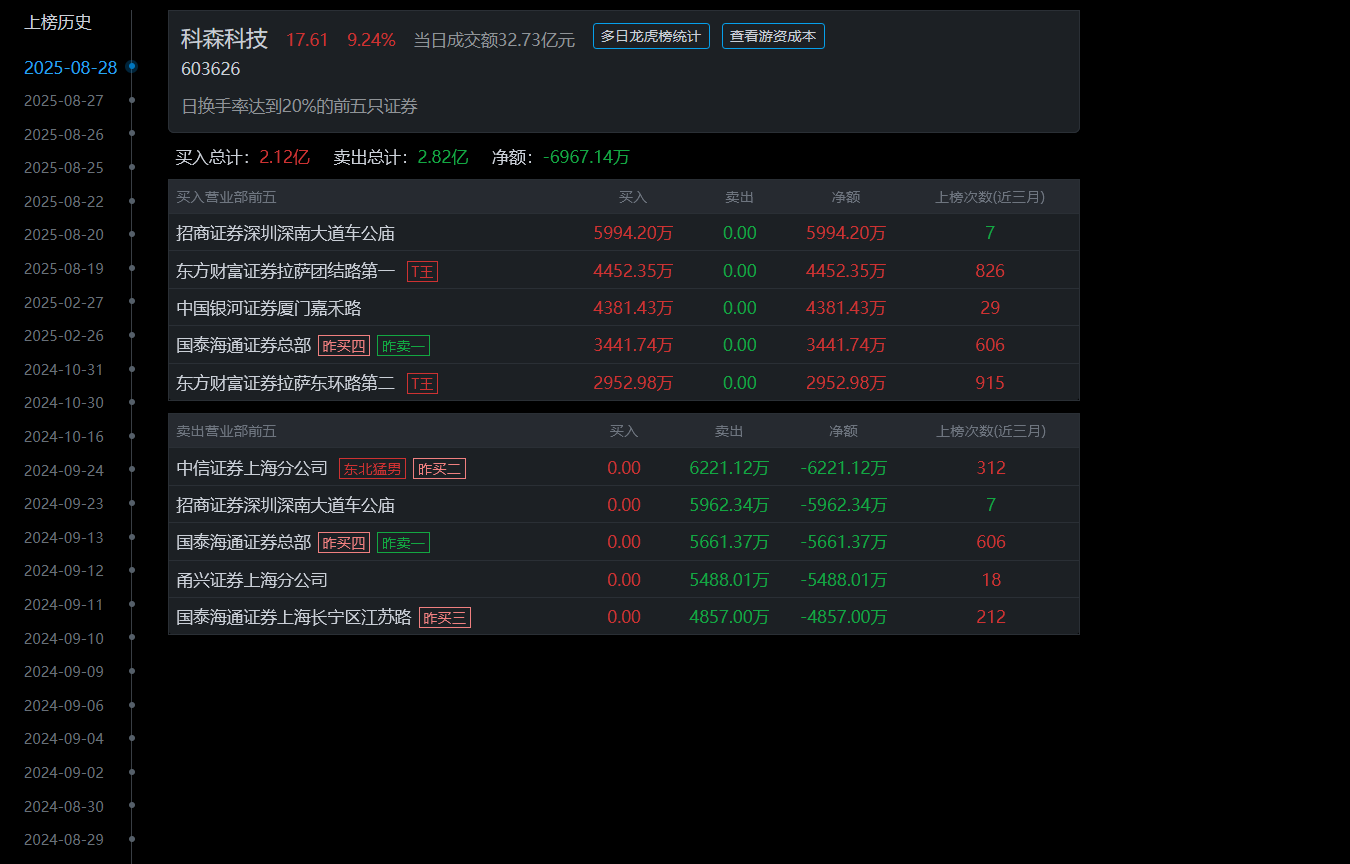Select the 2025-02-27 history date

click(x=64, y=303)
